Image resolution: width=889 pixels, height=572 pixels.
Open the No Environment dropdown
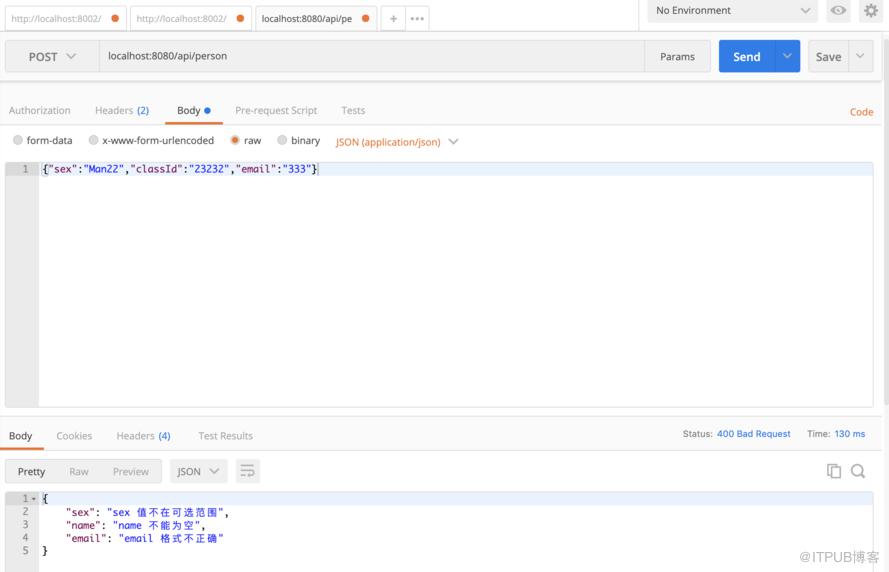click(x=733, y=11)
